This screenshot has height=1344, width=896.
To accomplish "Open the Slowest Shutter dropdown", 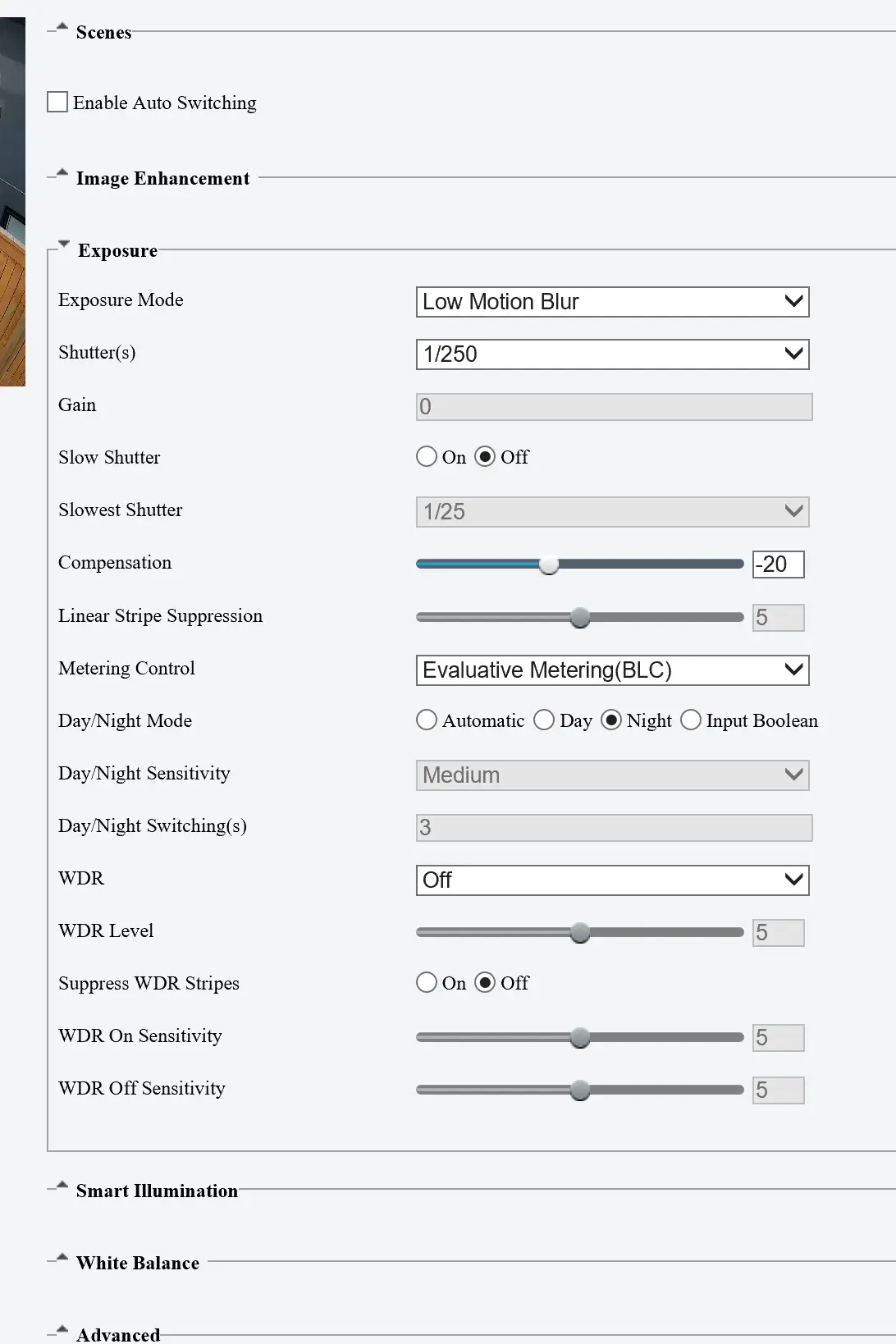I will (613, 512).
